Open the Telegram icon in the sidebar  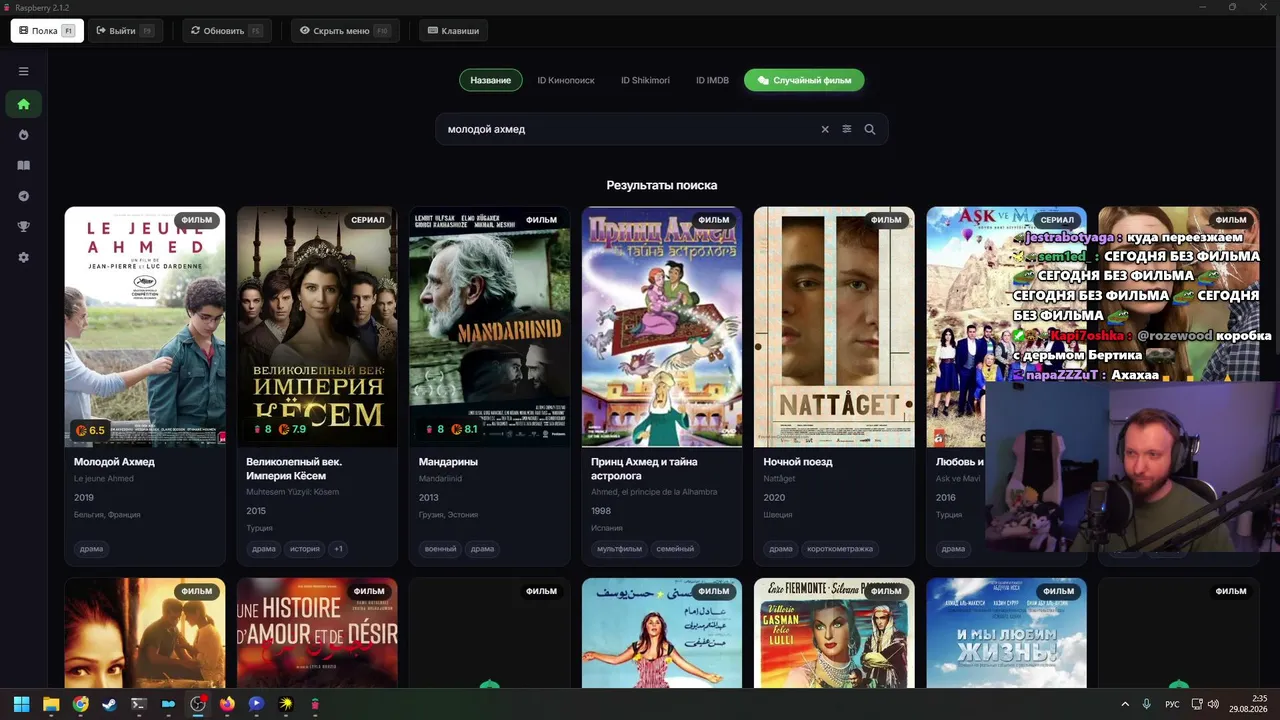(23, 196)
